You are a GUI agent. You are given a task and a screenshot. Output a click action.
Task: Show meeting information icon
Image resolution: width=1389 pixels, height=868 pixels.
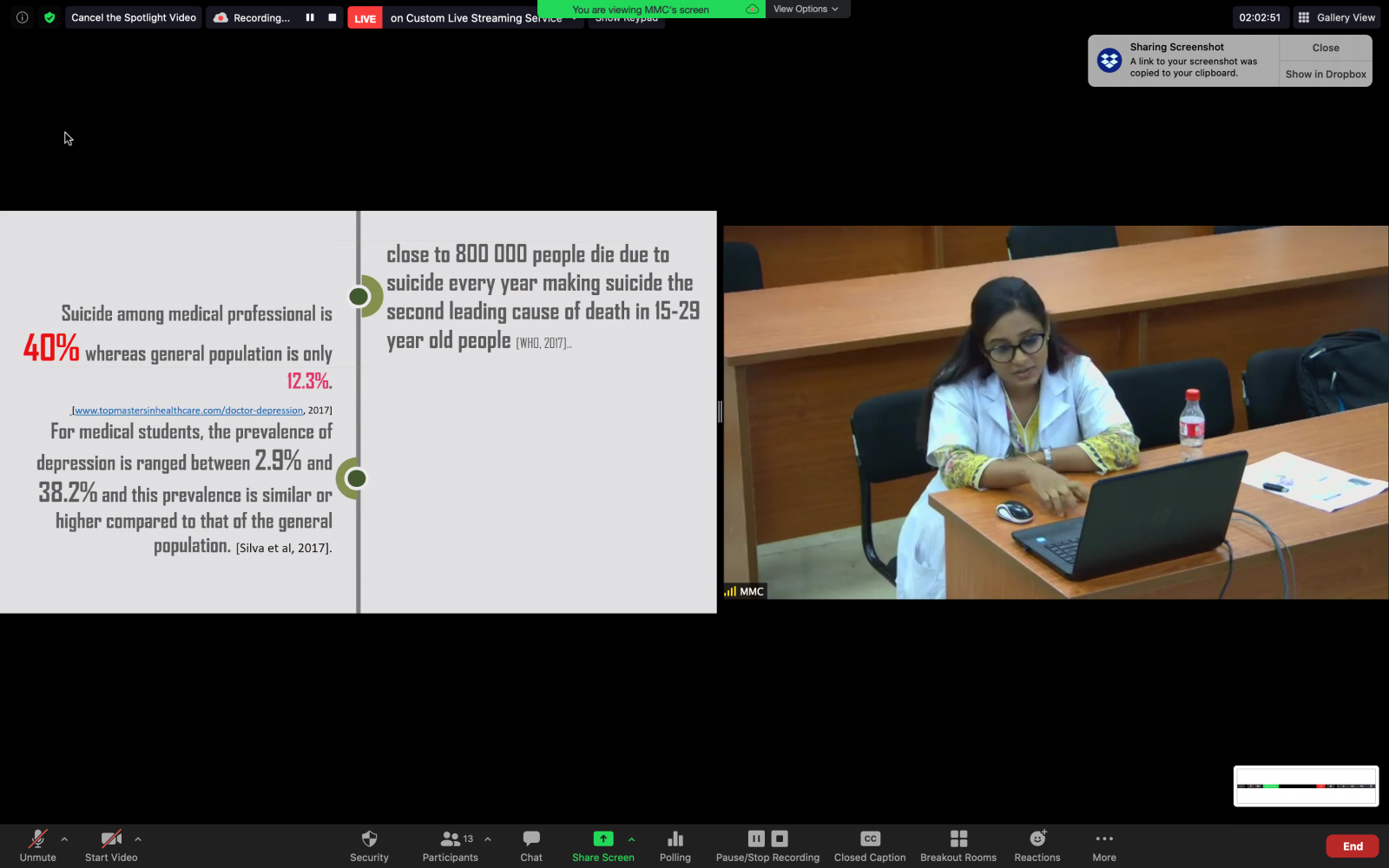tap(23, 17)
